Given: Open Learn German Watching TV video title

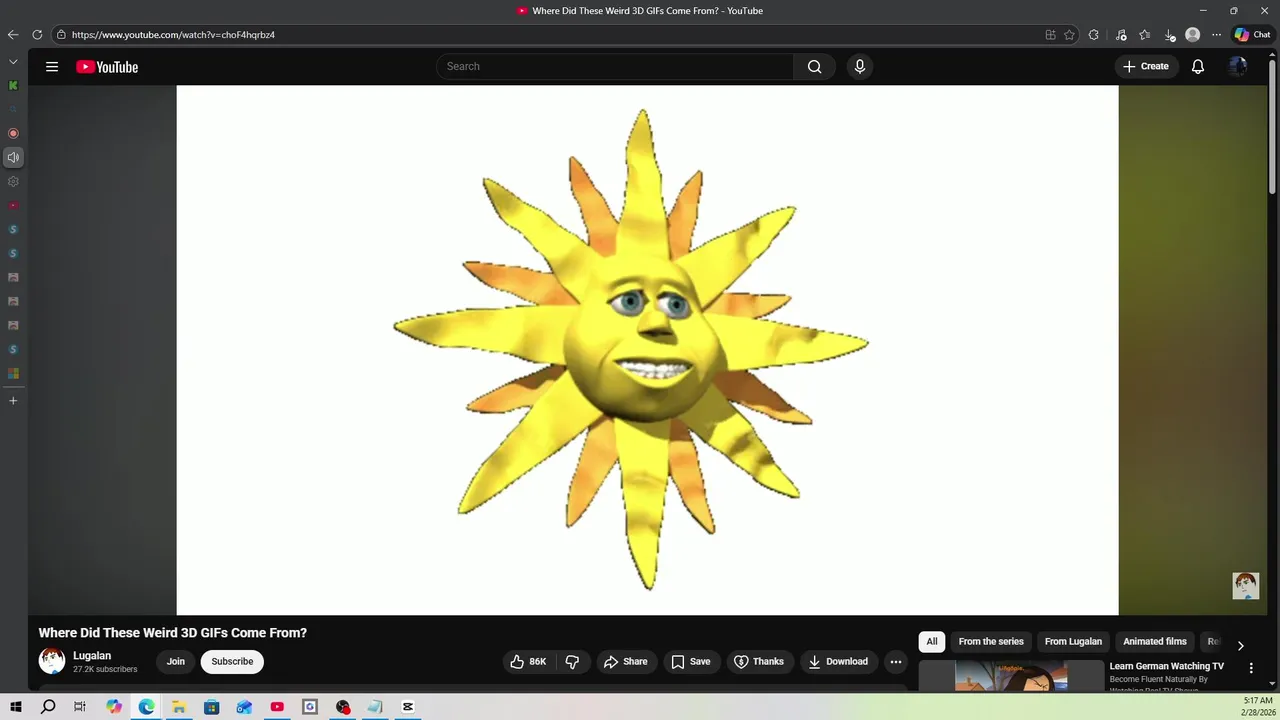Looking at the screenshot, I should coord(1166,667).
